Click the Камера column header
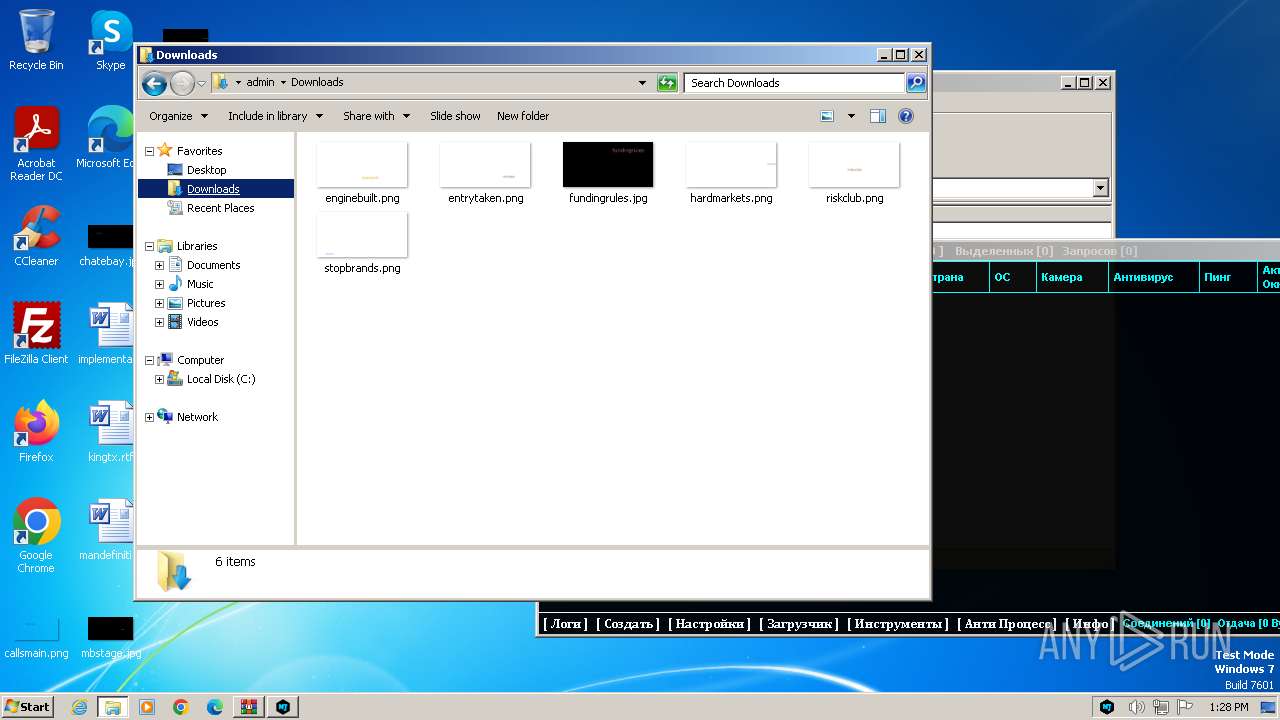Screen dimensions: 1280x720 tap(1071, 277)
